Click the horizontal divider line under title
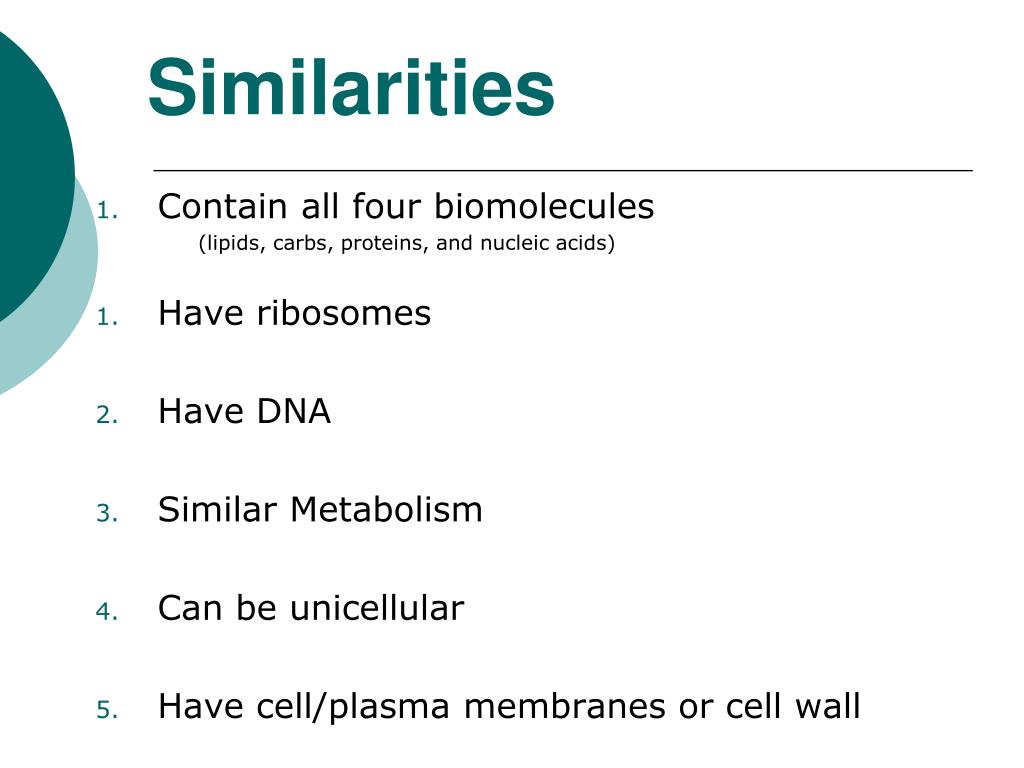This screenshot has height=768, width=1024. tap(563, 170)
